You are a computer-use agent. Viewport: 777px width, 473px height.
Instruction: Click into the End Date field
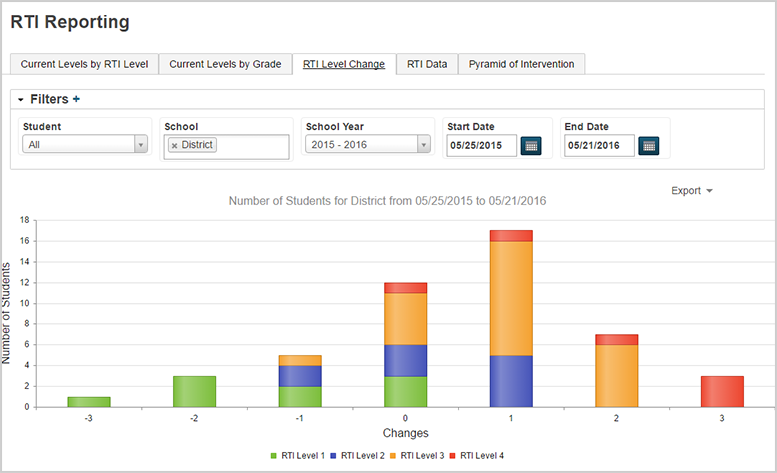(599, 146)
